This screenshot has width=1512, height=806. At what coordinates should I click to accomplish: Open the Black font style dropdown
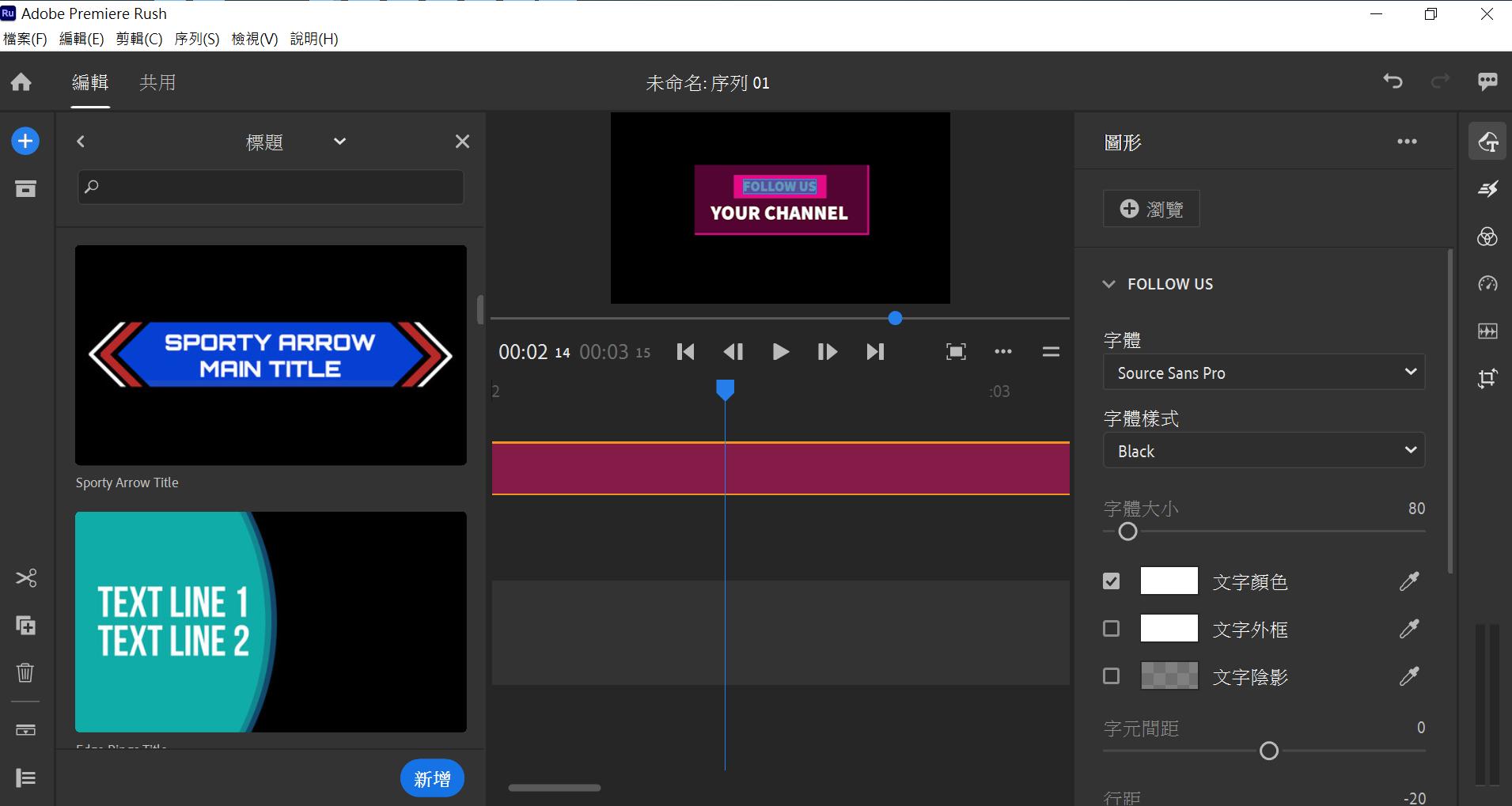1264,451
